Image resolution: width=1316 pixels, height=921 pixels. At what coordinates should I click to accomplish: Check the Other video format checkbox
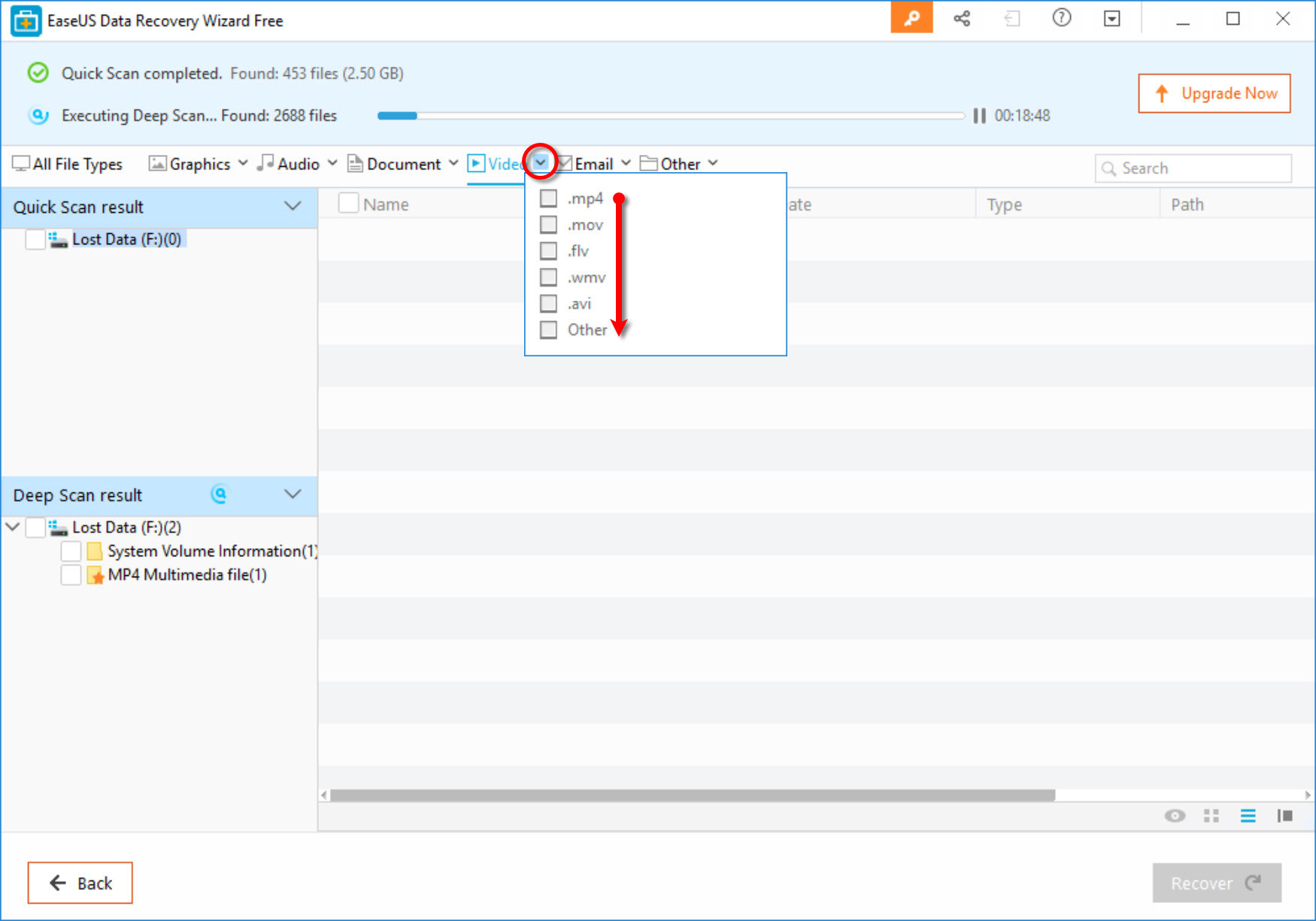[548, 330]
